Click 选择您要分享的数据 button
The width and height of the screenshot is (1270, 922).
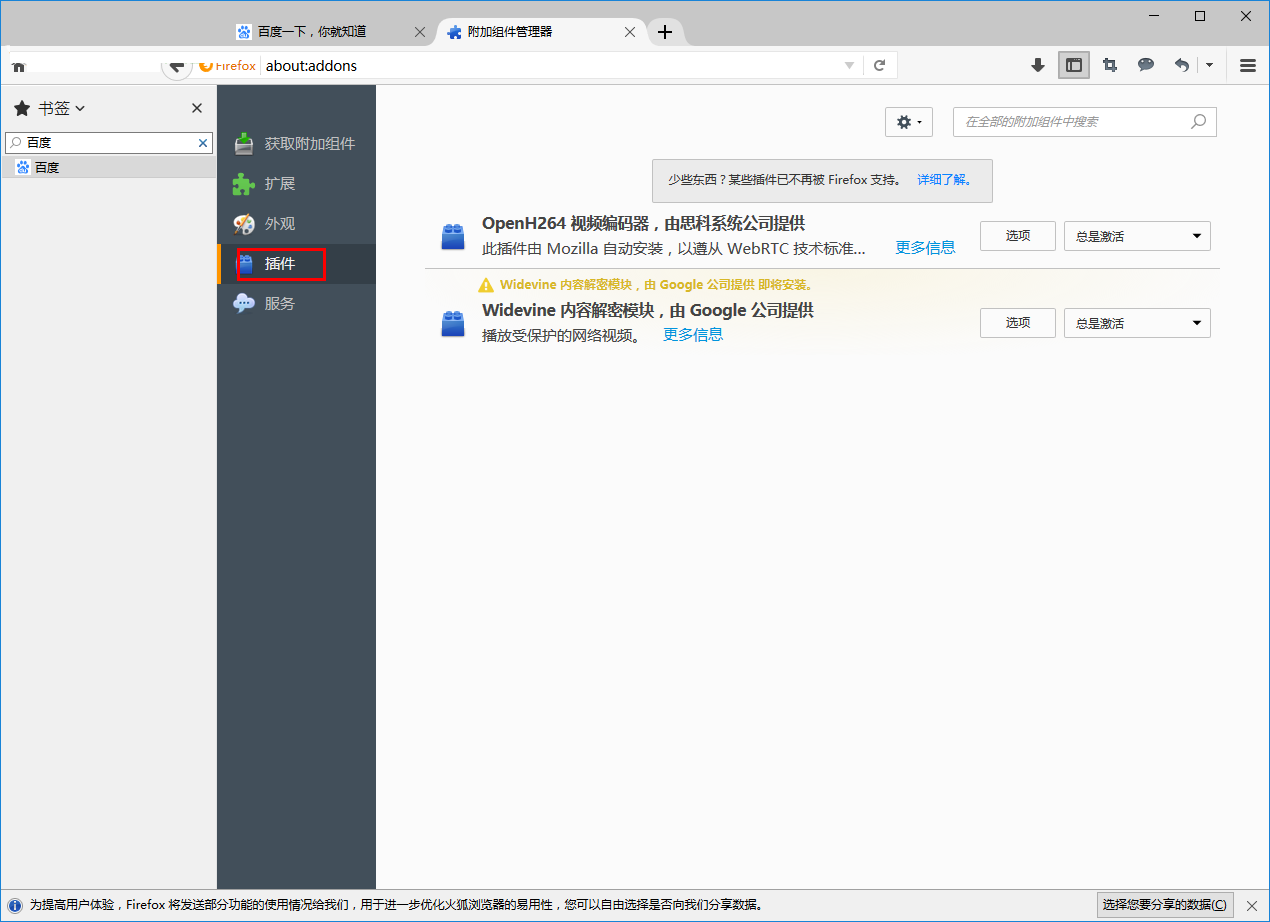tap(1165, 905)
